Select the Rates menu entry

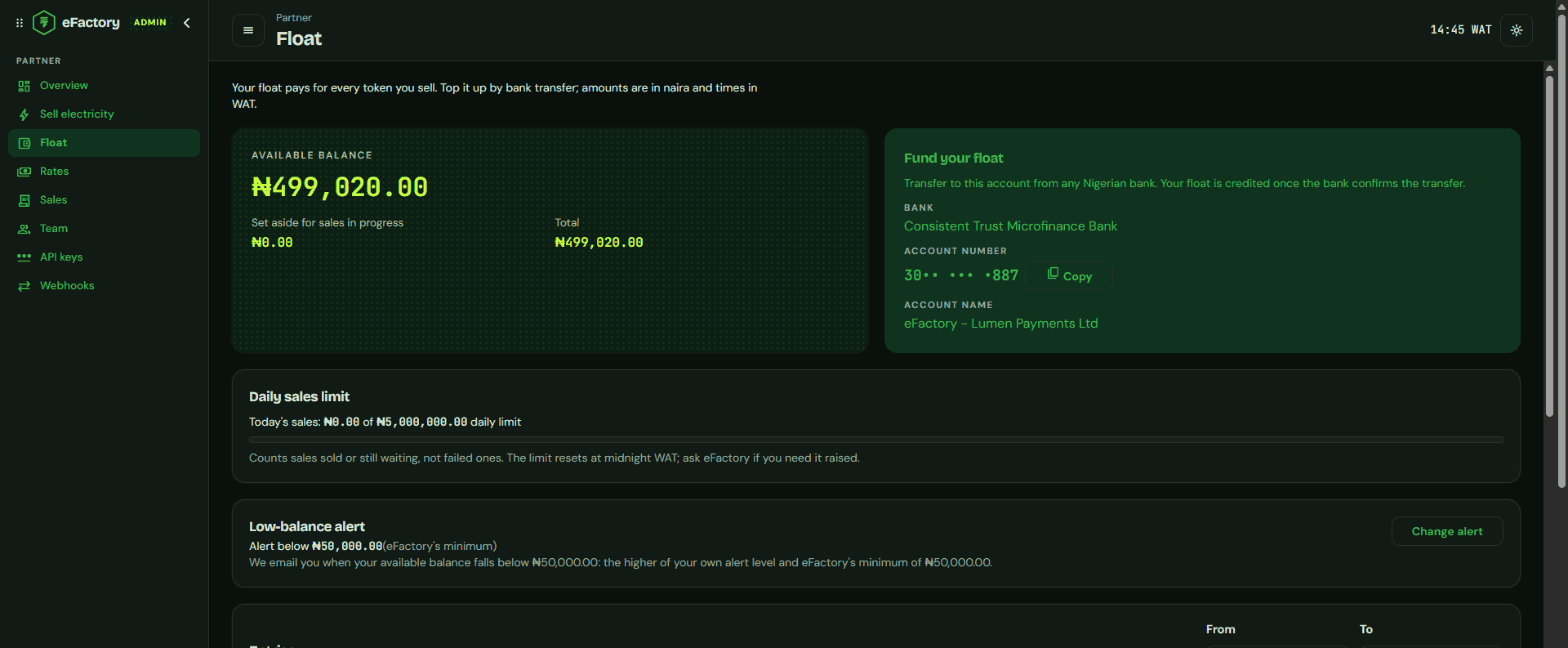104,172
